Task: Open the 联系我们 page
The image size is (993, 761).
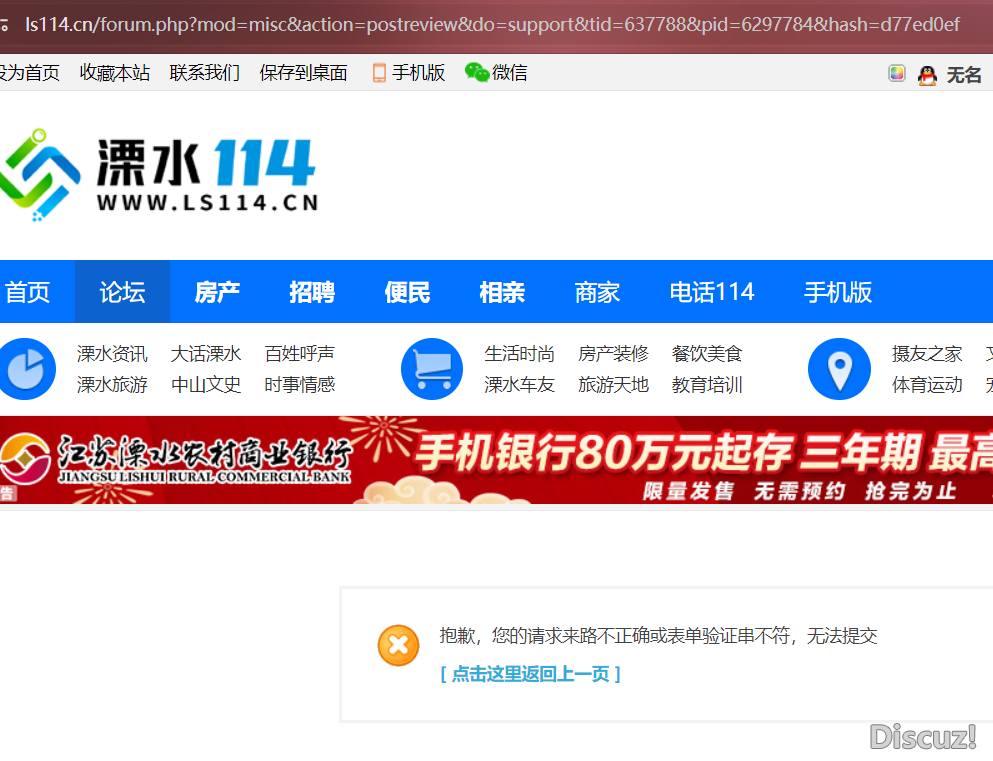Action: pos(204,72)
